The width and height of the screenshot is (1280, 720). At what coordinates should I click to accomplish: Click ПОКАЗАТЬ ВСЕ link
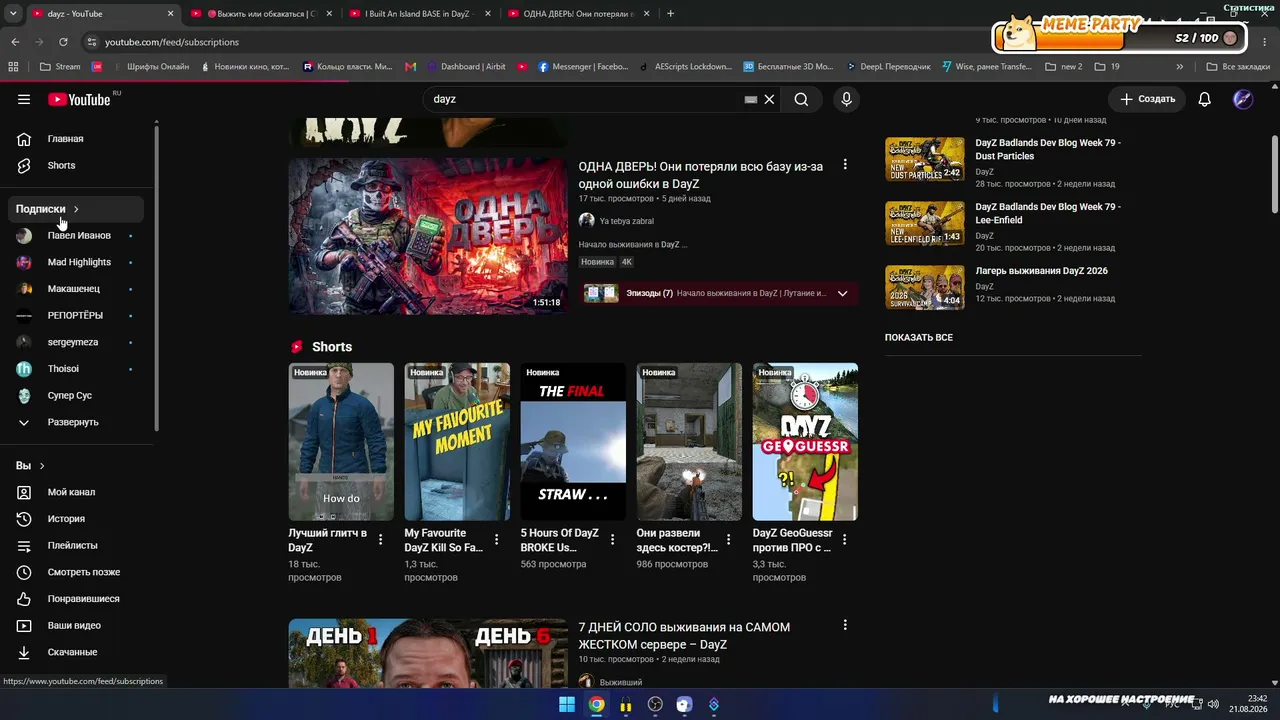[919, 338]
